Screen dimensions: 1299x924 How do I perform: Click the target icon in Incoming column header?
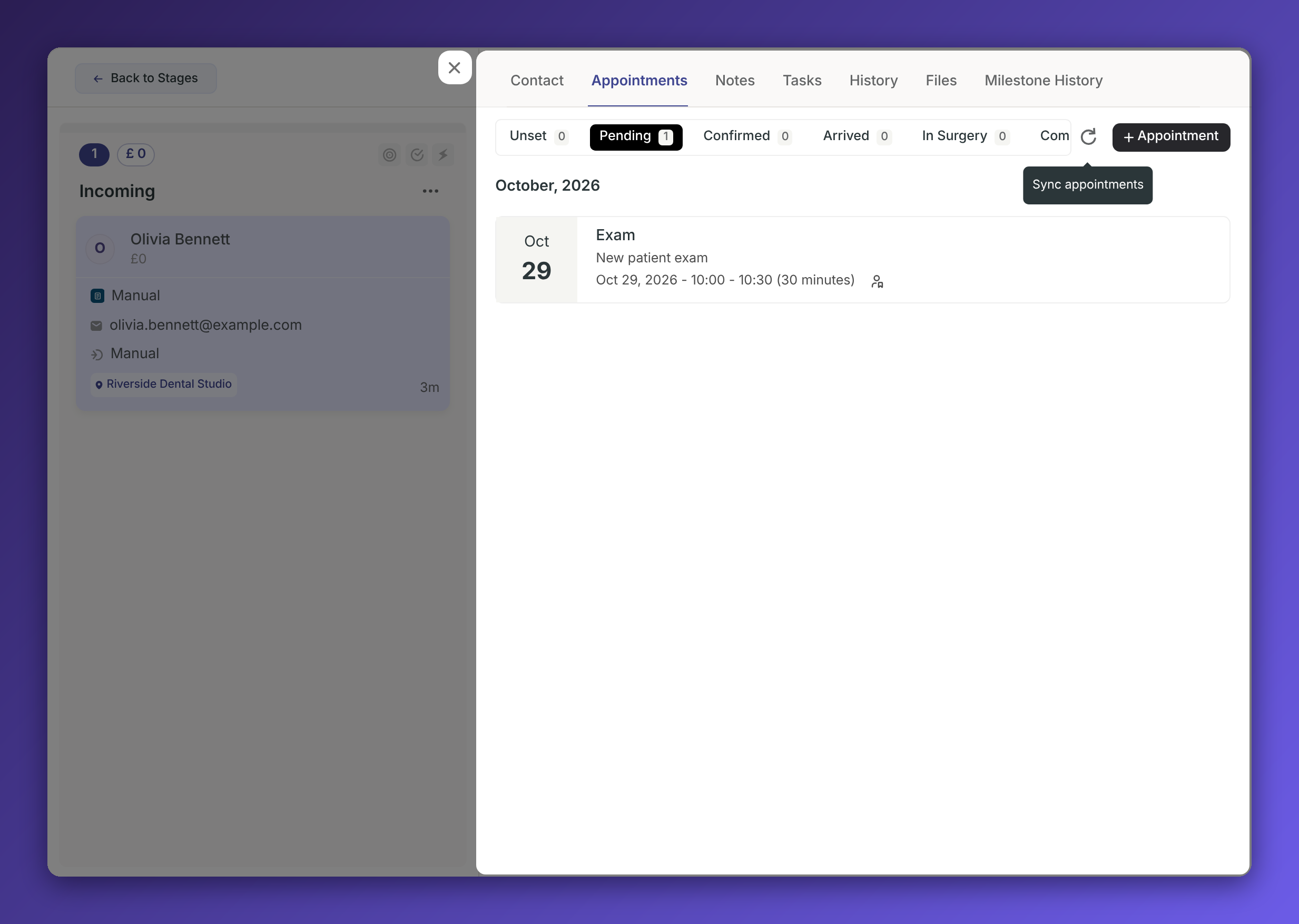[x=389, y=155]
